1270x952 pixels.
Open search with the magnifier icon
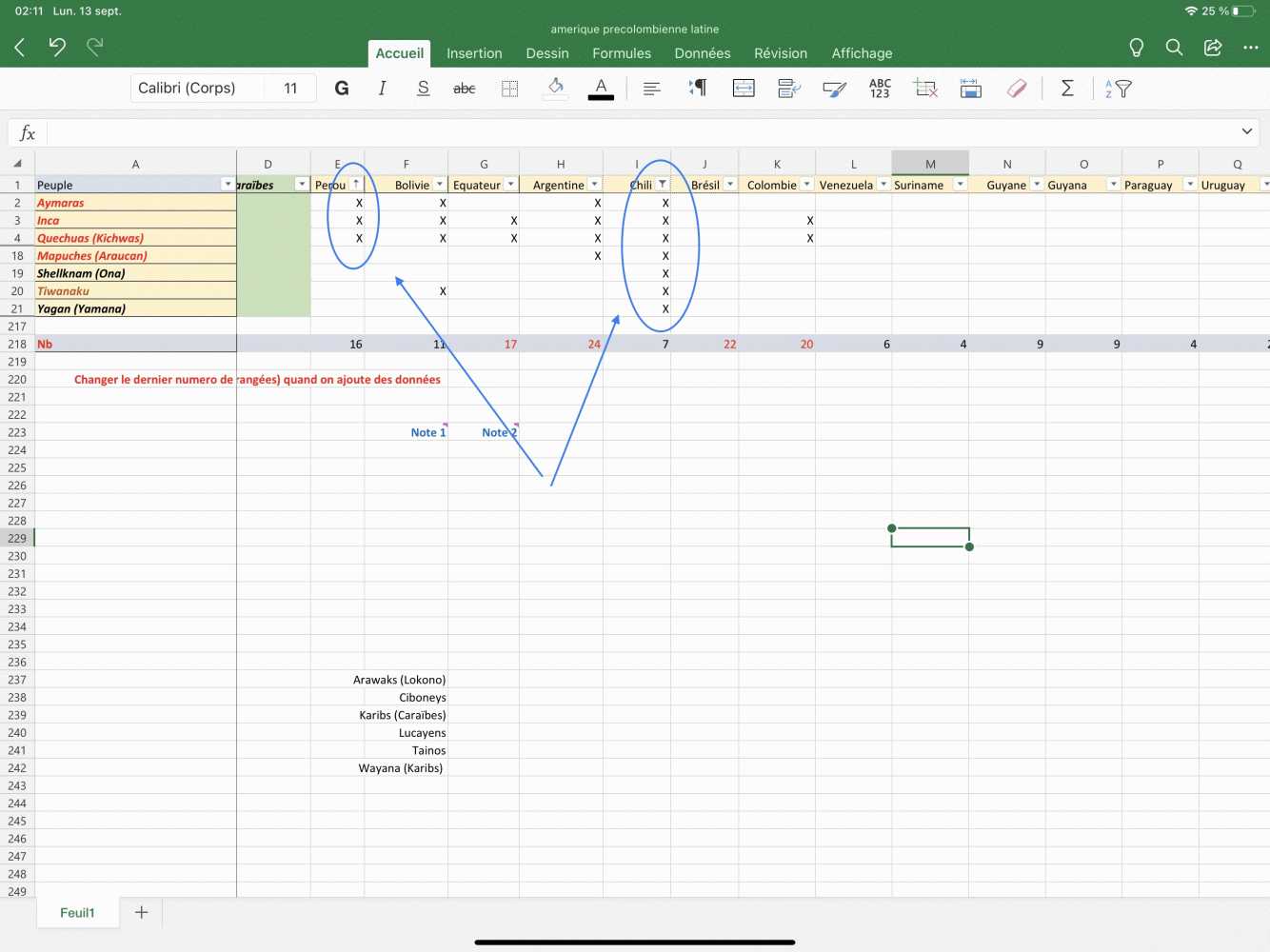coord(1174,48)
